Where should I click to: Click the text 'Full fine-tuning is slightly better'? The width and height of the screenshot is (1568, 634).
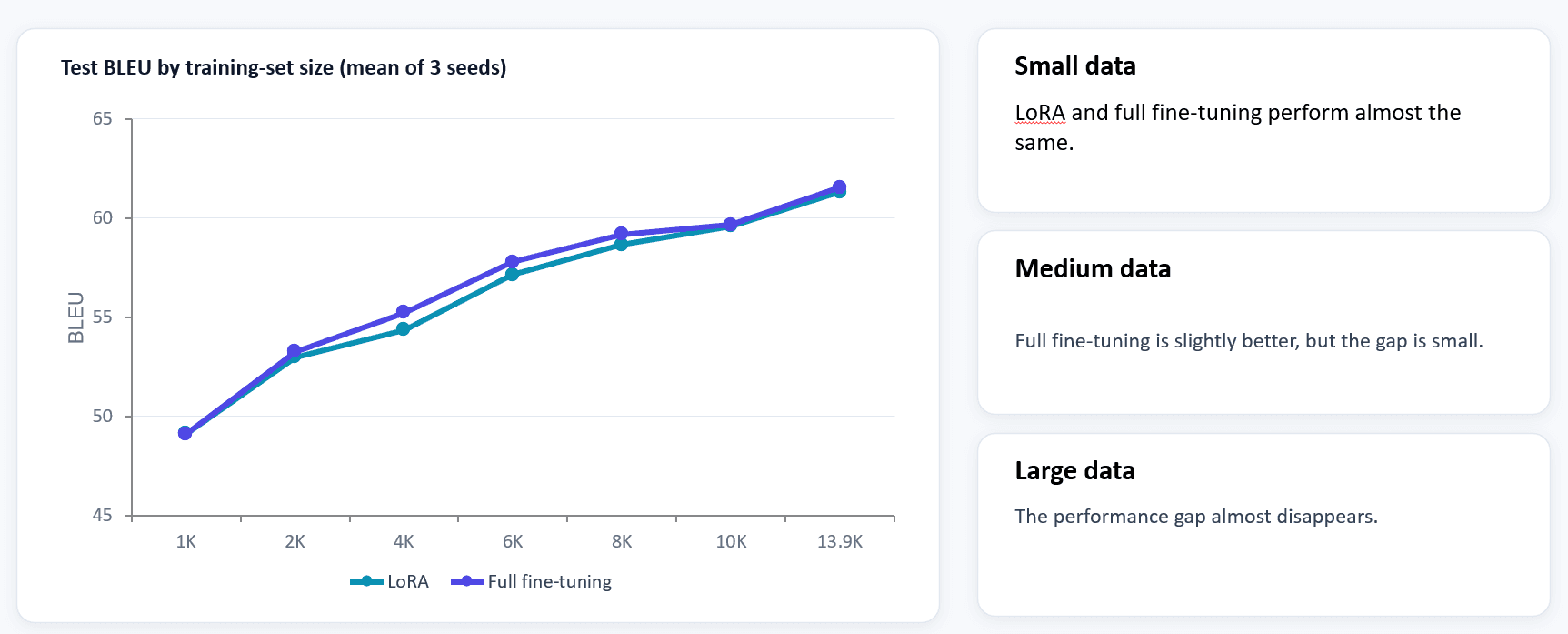[x=1155, y=341]
